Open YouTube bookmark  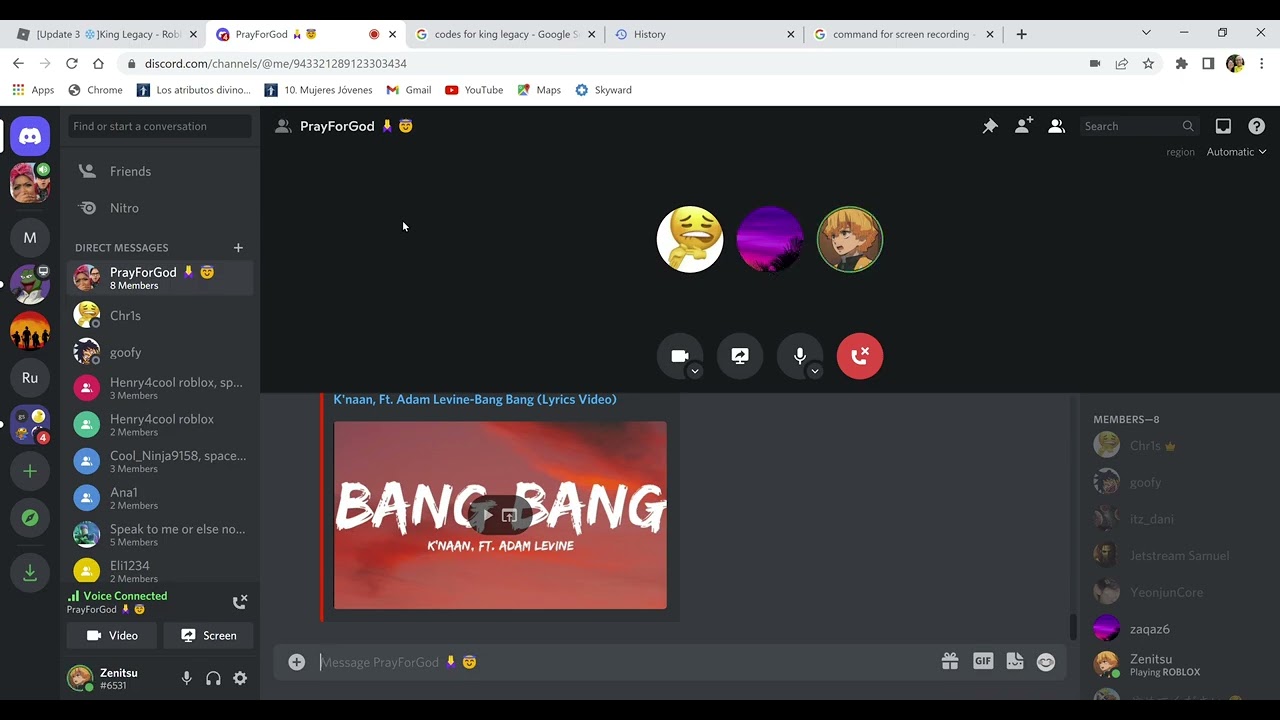(x=474, y=90)
